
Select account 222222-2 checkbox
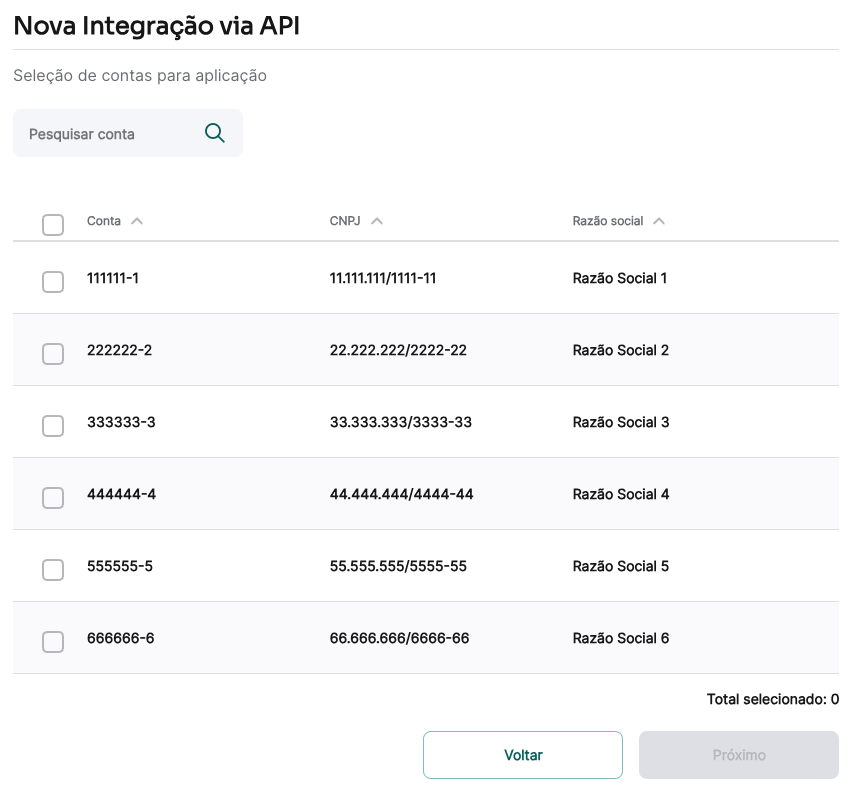click(x=53, y=354)
